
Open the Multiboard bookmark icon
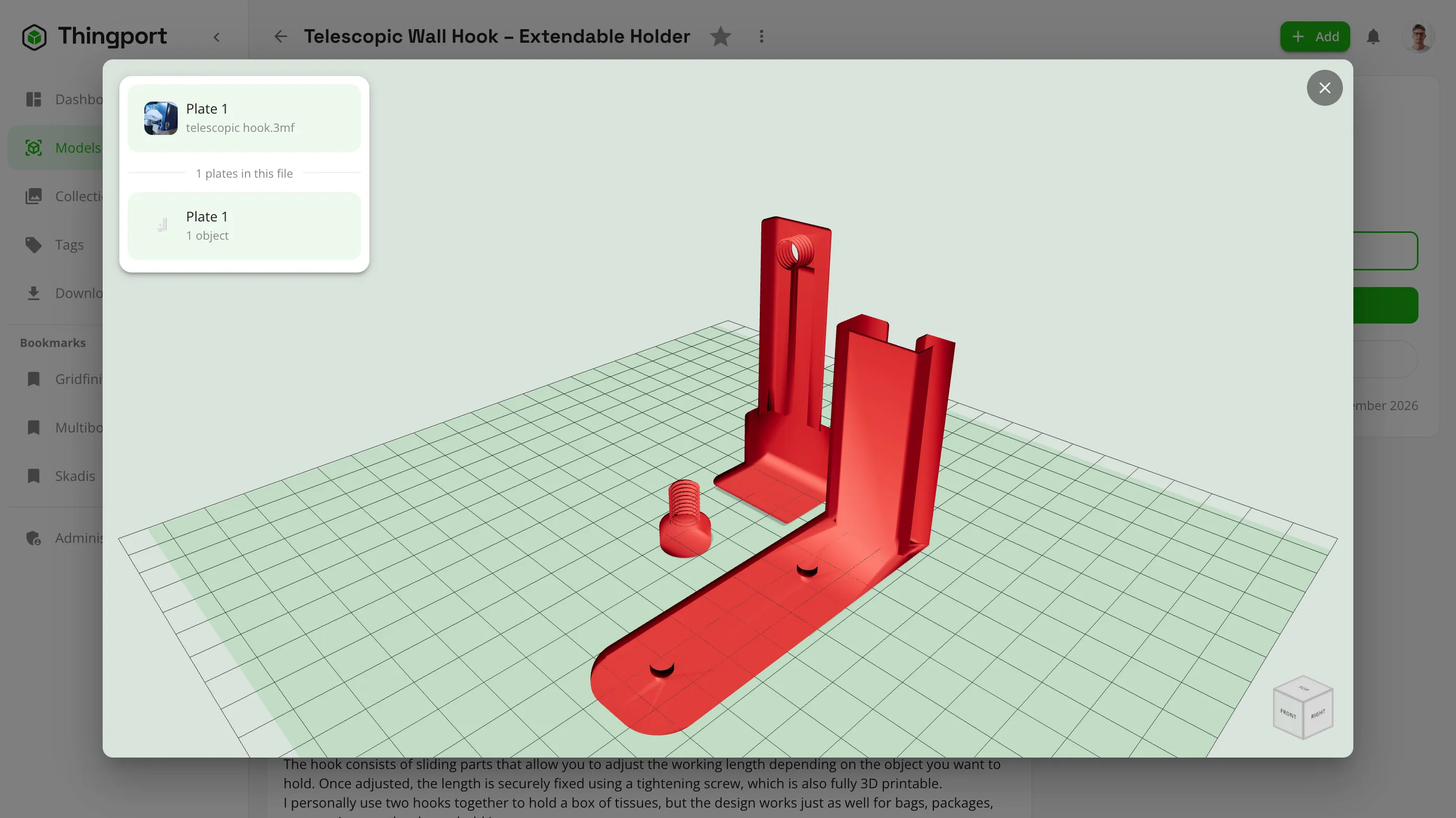(34, 428)
